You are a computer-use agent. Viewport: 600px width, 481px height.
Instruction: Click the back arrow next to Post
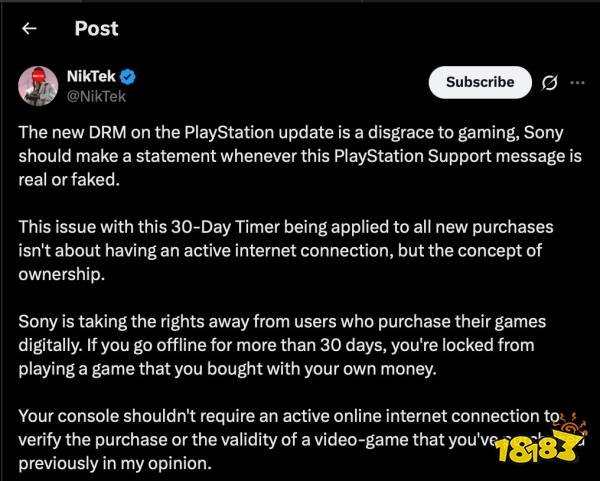[x=30, y=29]
